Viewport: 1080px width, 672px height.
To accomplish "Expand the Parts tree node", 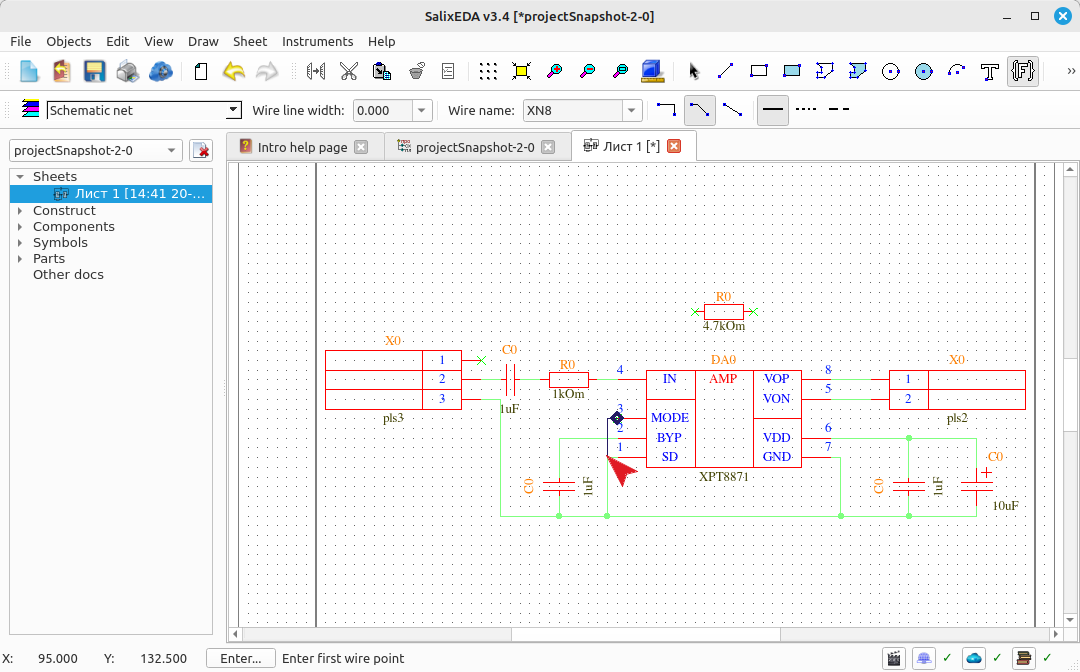I will pyautogui.click(x=20, y=259).
